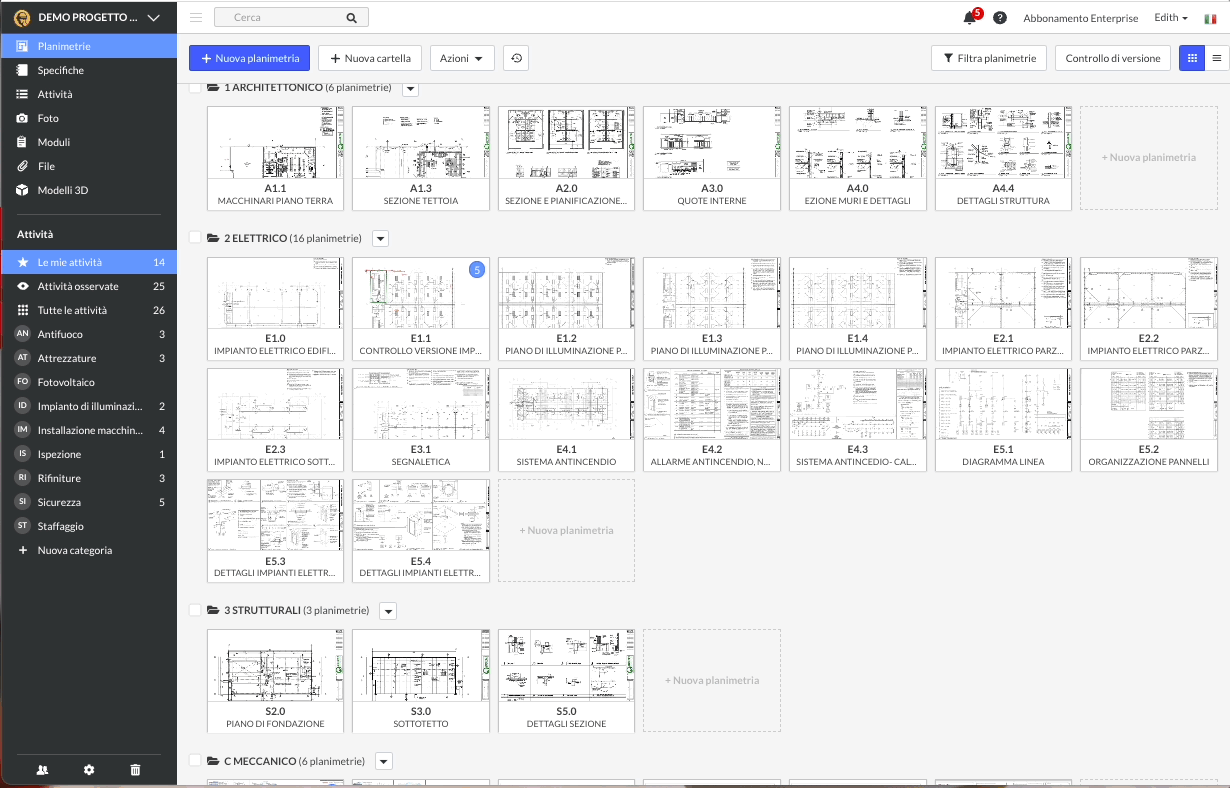Open Attività in the top sidebar

(x=88, y=94)
